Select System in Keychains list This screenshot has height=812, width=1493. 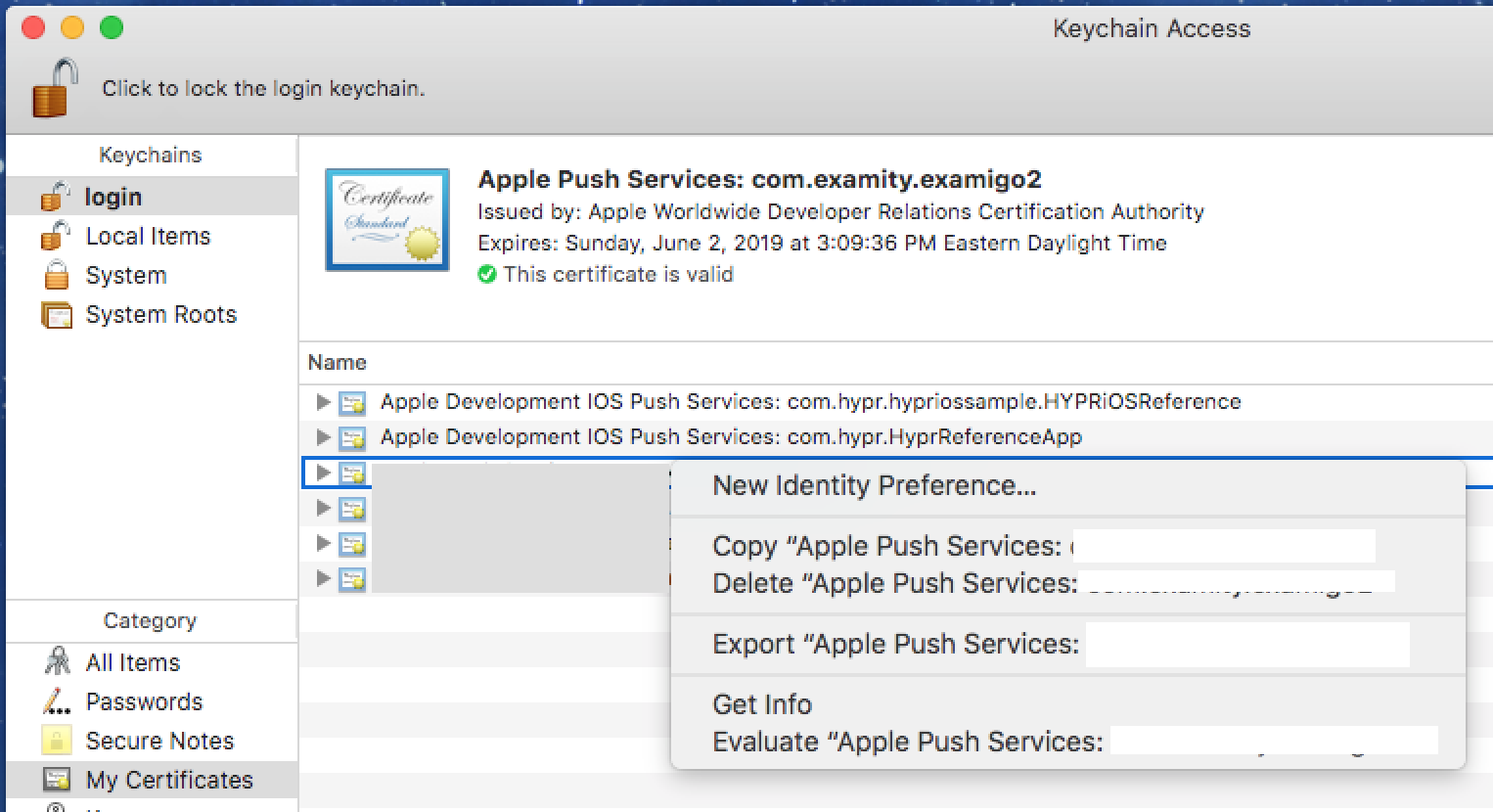126,275
